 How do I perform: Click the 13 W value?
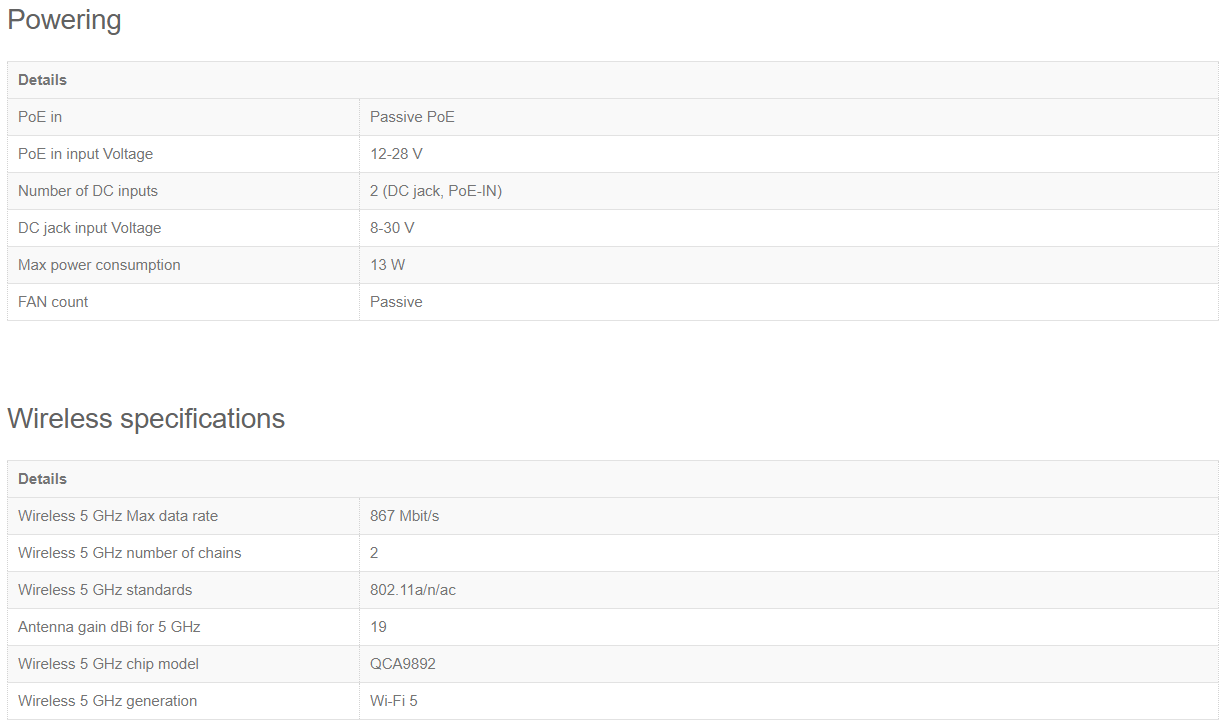(x=387, y=265)
